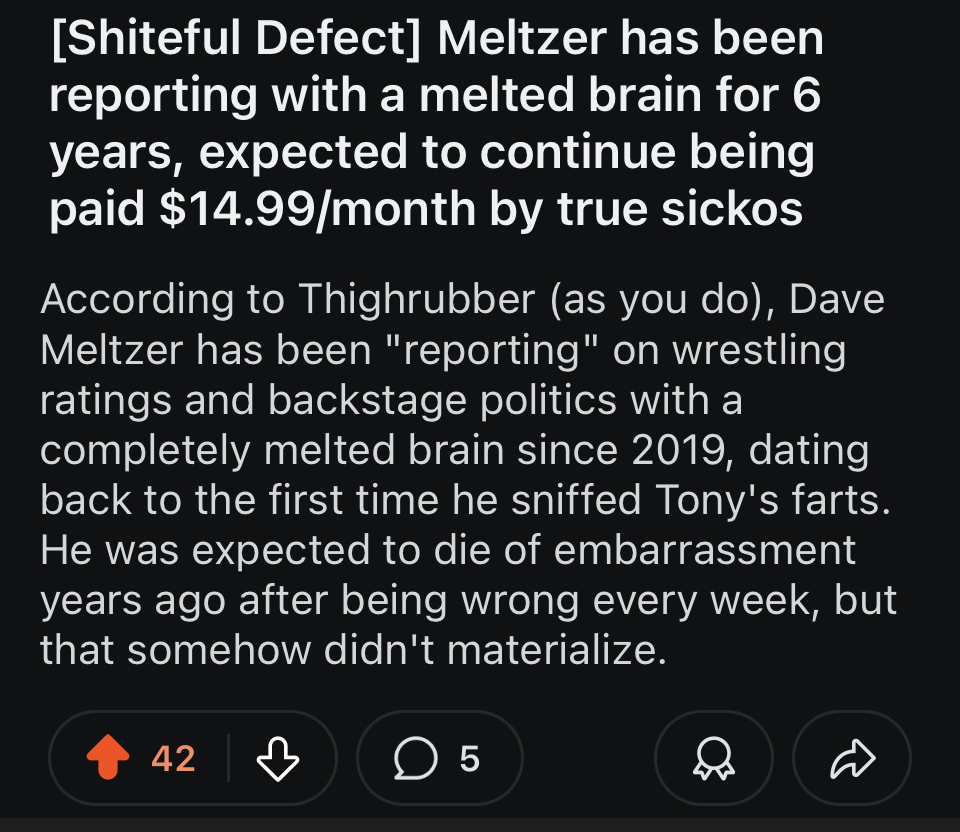Click the divider between upvote and downvote

coord(228,758)
